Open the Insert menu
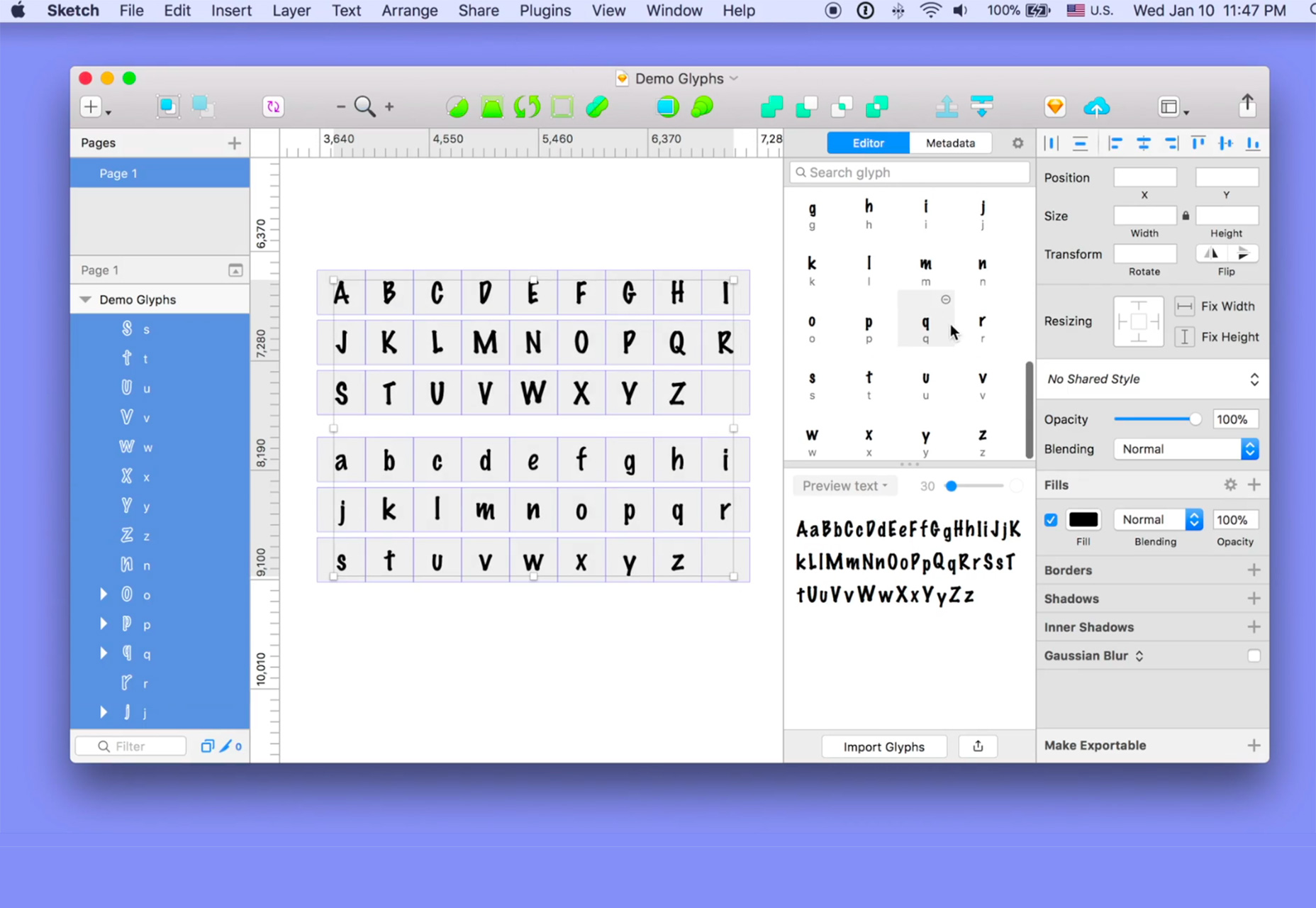The height and width of the screenshot is (908, 1316). coord(231,11)
